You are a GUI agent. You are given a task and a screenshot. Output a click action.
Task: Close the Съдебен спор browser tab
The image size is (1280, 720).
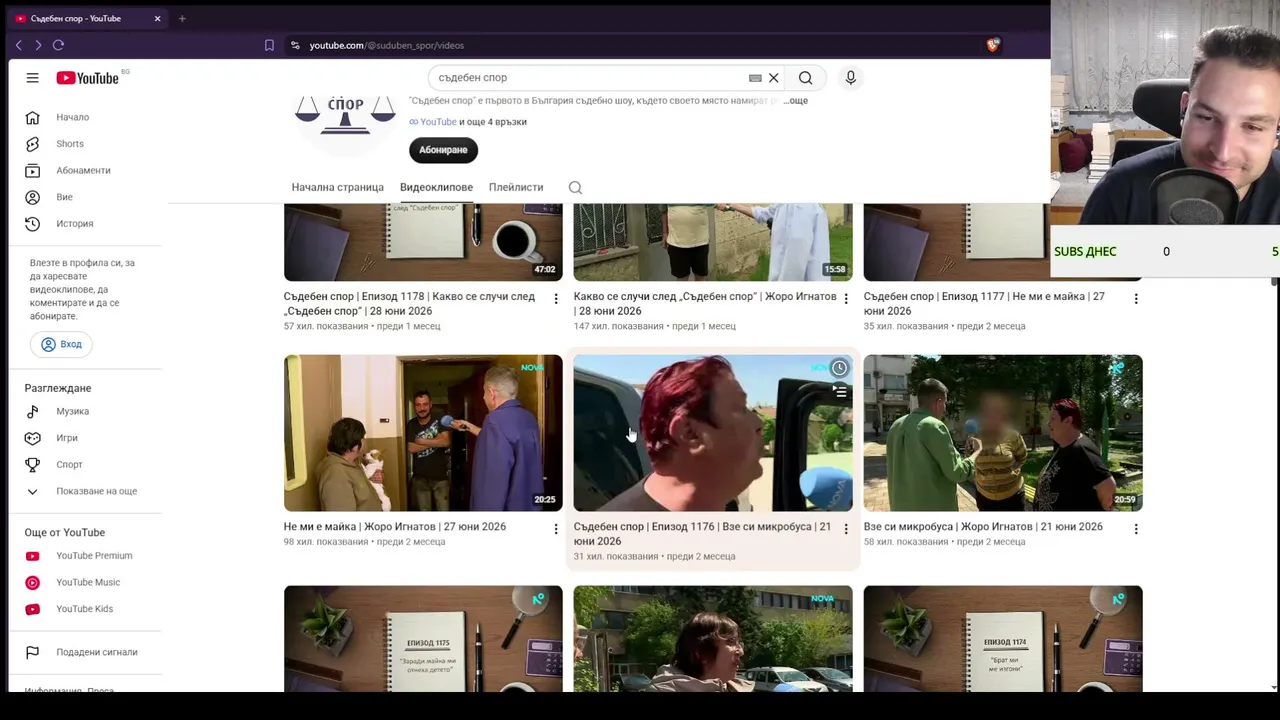click(157, 18)
